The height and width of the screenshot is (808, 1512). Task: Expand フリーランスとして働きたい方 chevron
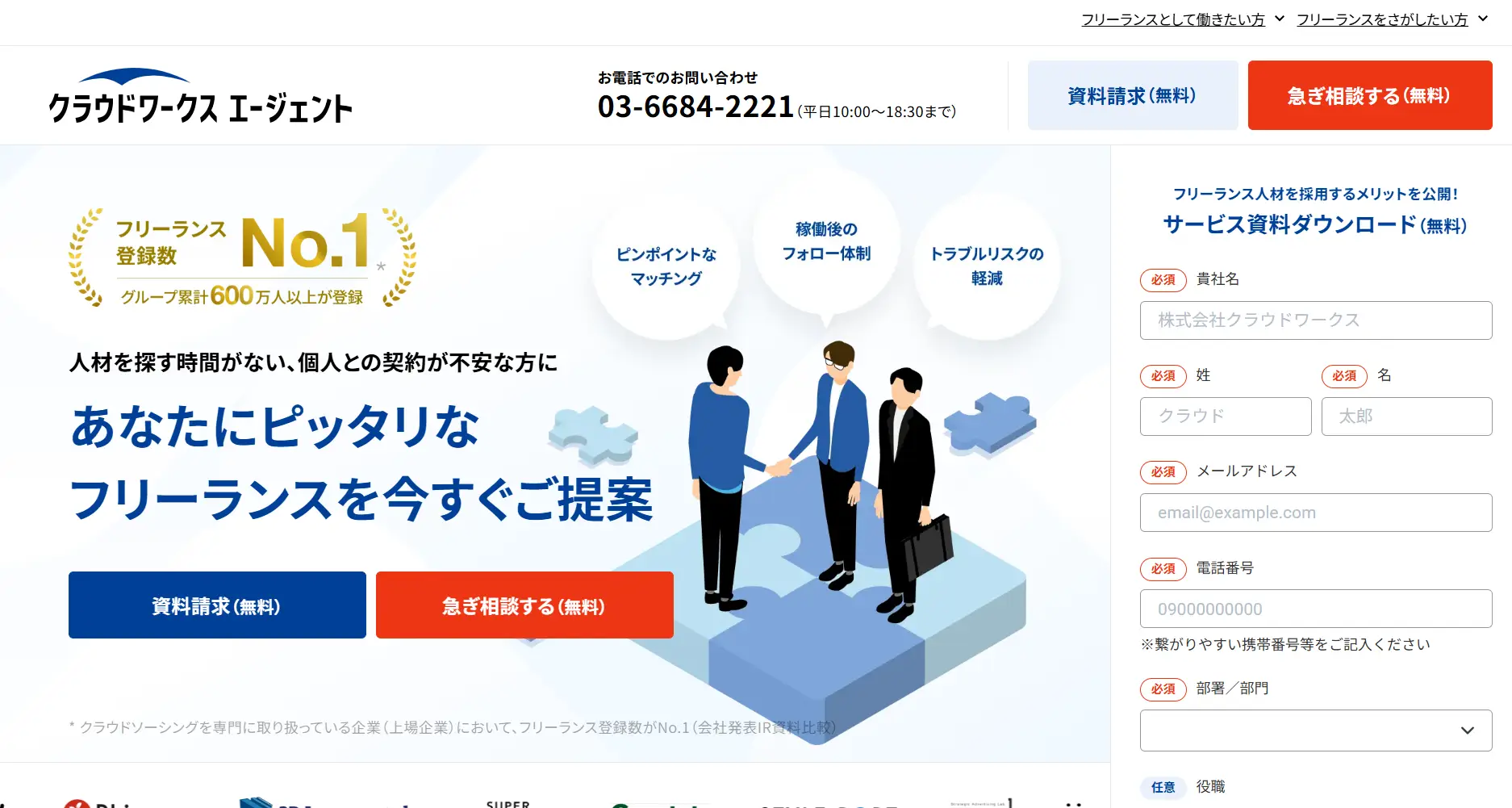point(1279,19)
